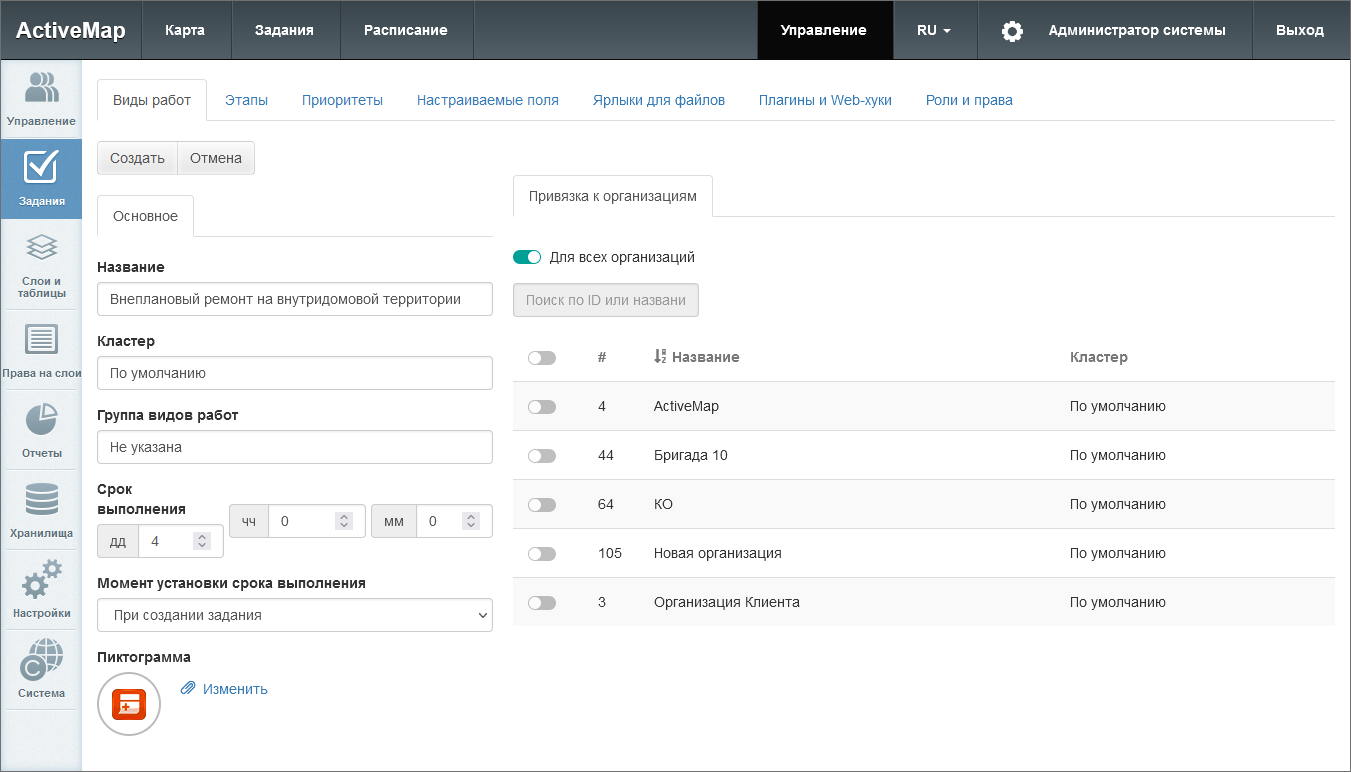This screenshot has width=1351, height=772.
Task: Toggle the switch for ActiveMap organization
Action: (541, 407)
